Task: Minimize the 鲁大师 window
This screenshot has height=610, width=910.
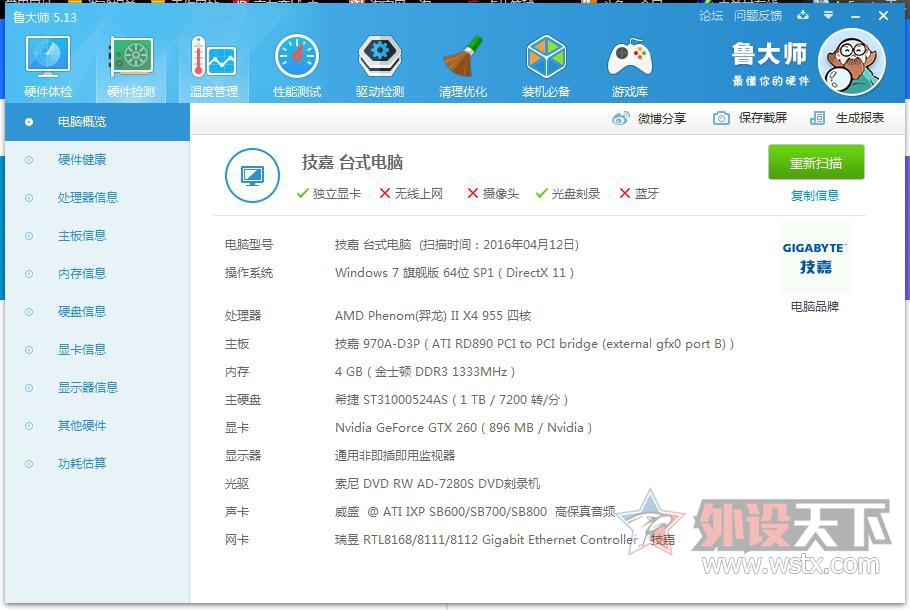Action: [855, 16]
